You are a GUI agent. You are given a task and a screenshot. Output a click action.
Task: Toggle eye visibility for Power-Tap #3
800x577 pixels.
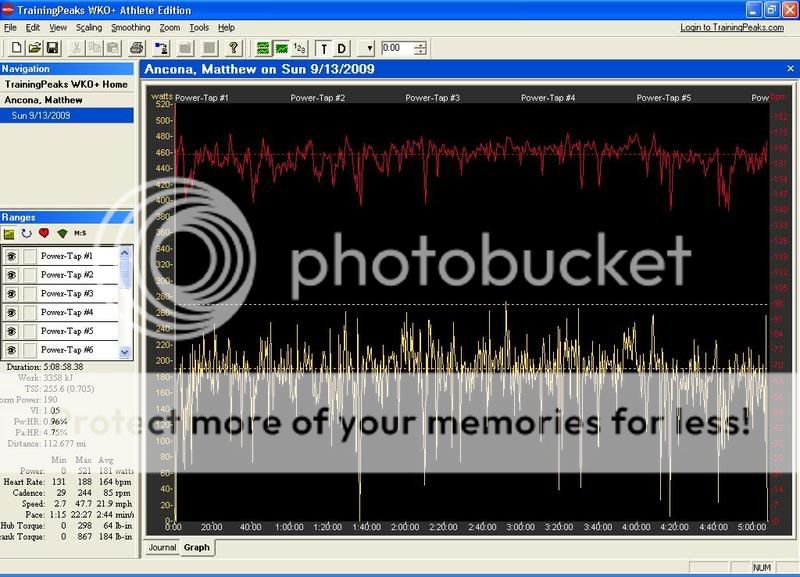point(11,294)
